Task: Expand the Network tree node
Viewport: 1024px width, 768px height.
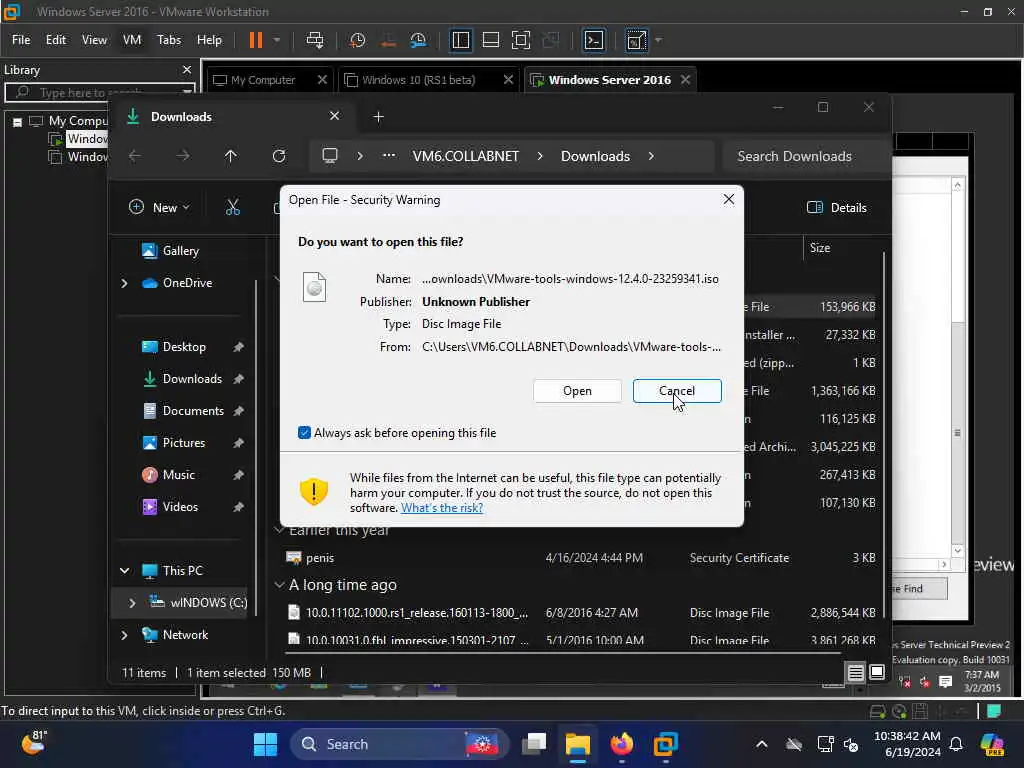Action: [124, 635]
